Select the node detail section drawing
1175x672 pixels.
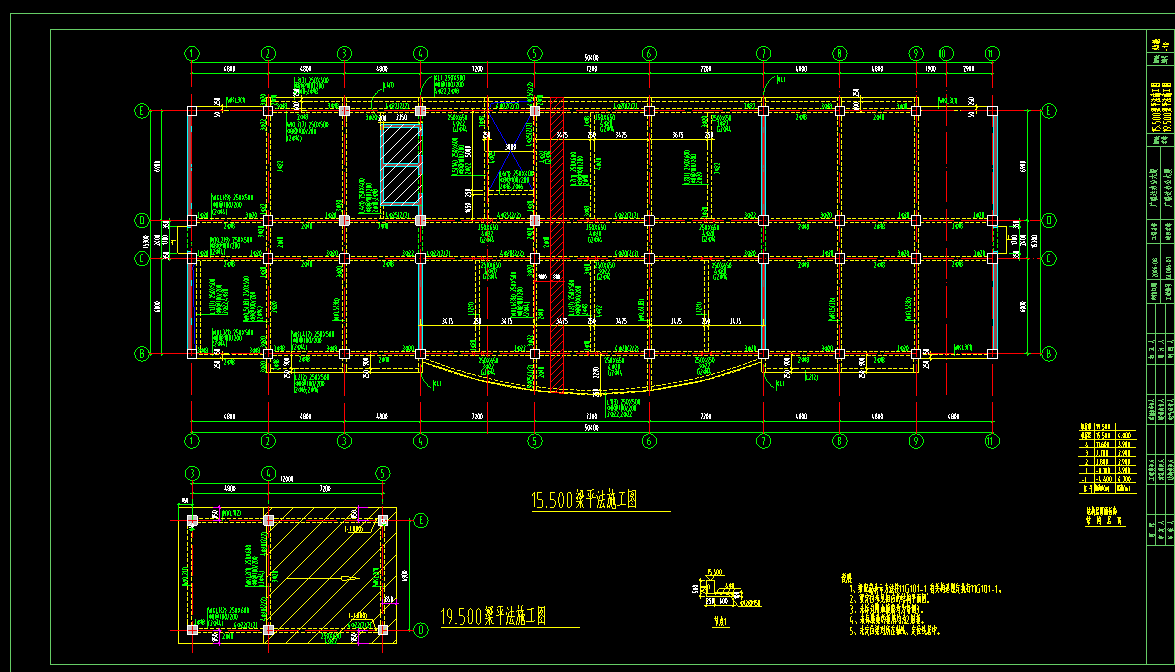click(x=725, y=590)
